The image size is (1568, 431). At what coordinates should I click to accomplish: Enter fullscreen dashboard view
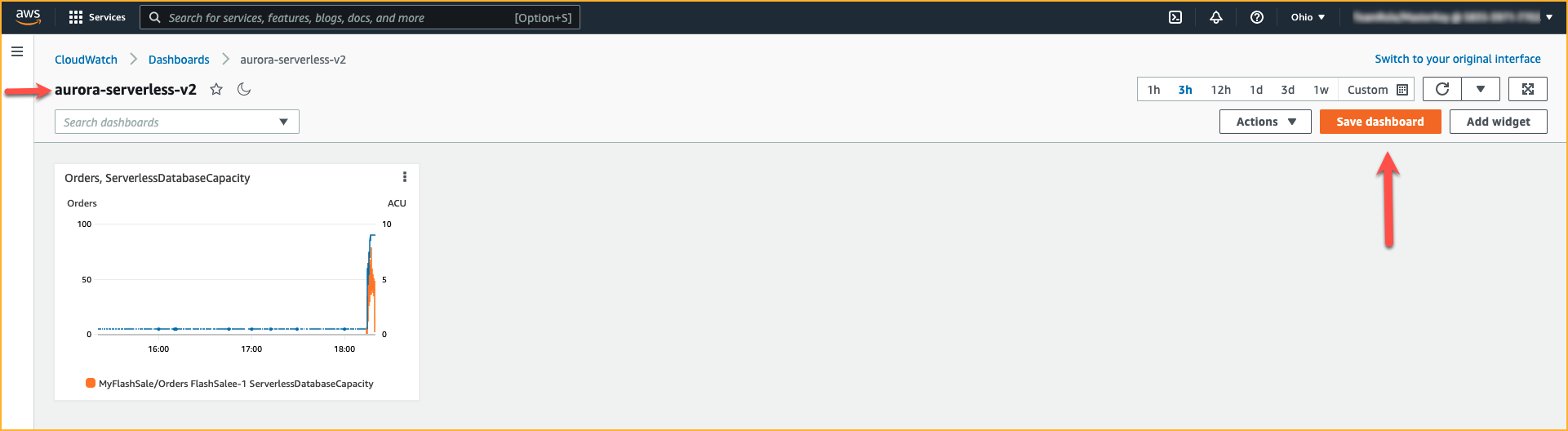1528,89
